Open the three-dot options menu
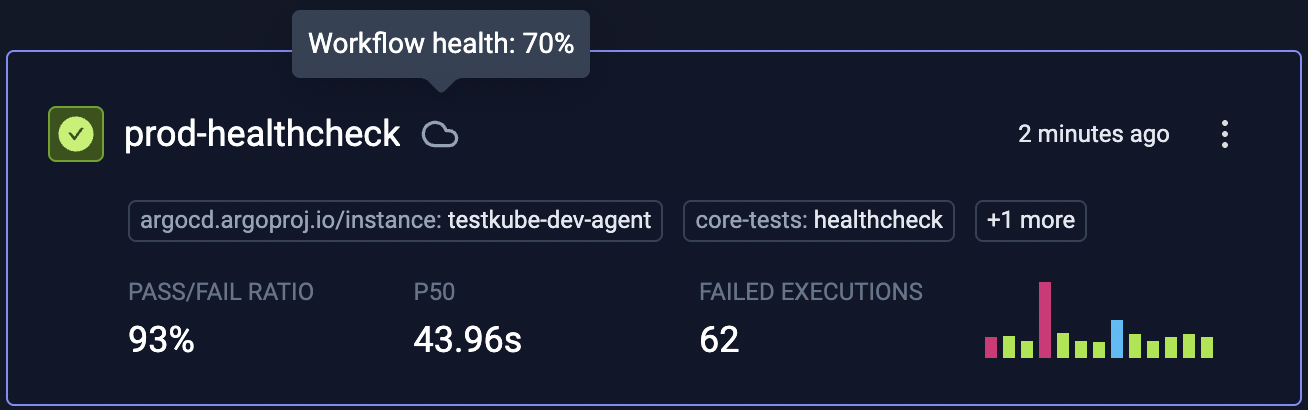 1225,135
